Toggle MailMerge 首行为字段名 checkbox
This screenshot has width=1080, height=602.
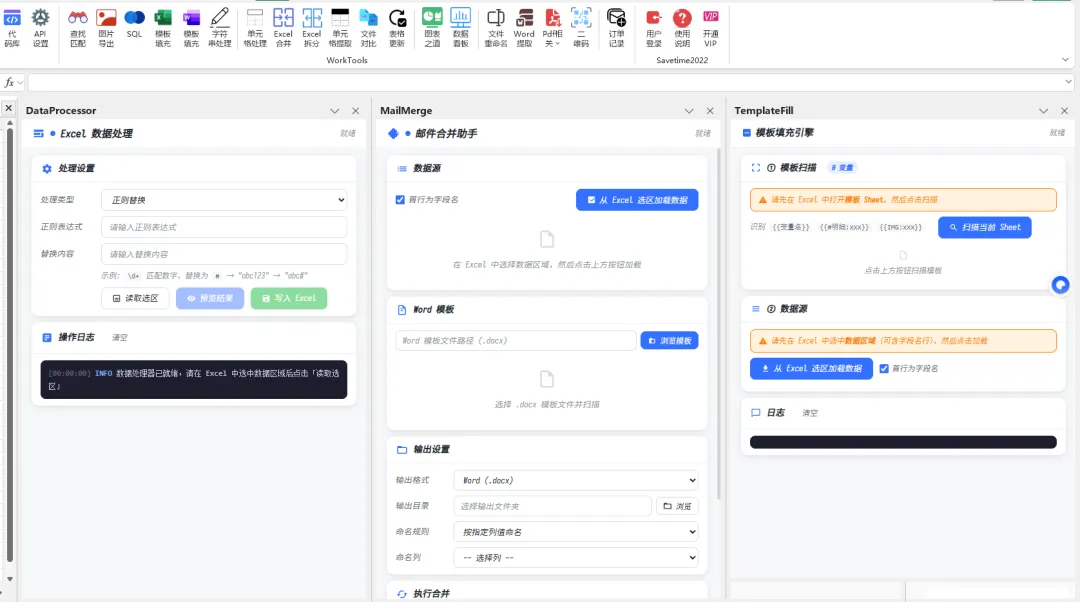tap(400, 200)
